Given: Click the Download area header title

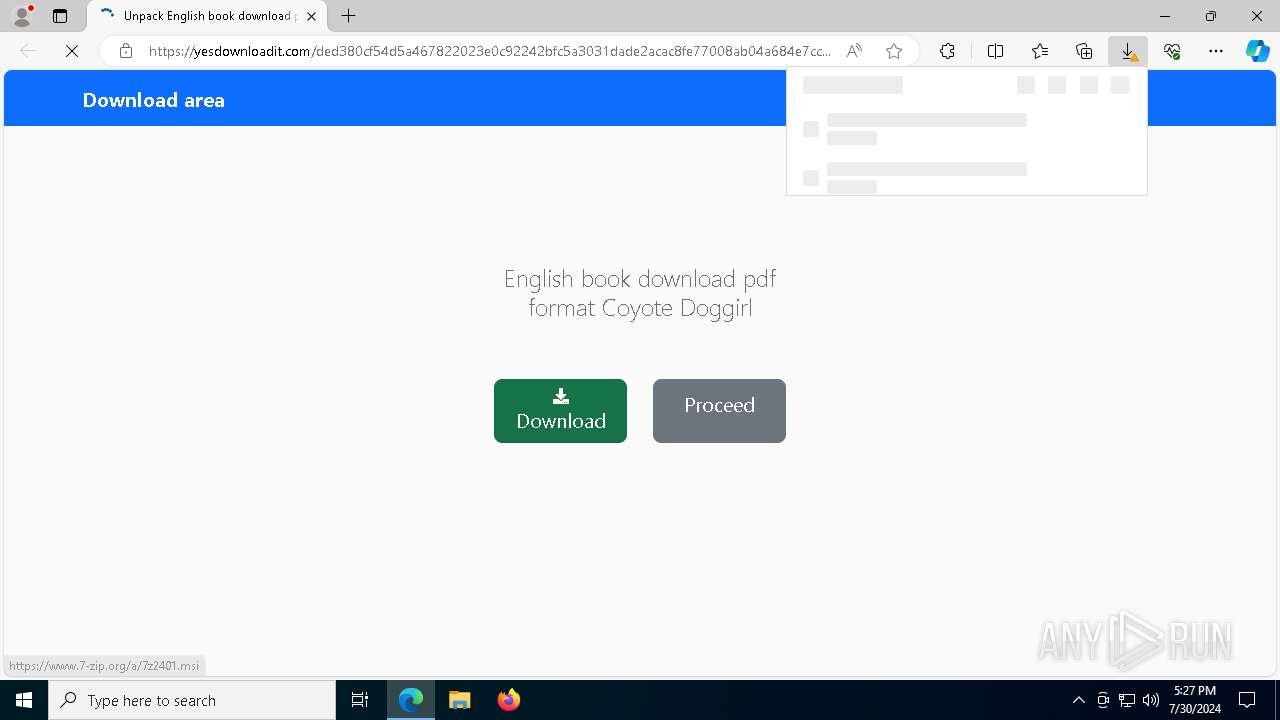Looking at the screenshot, I should coord(154,100).
